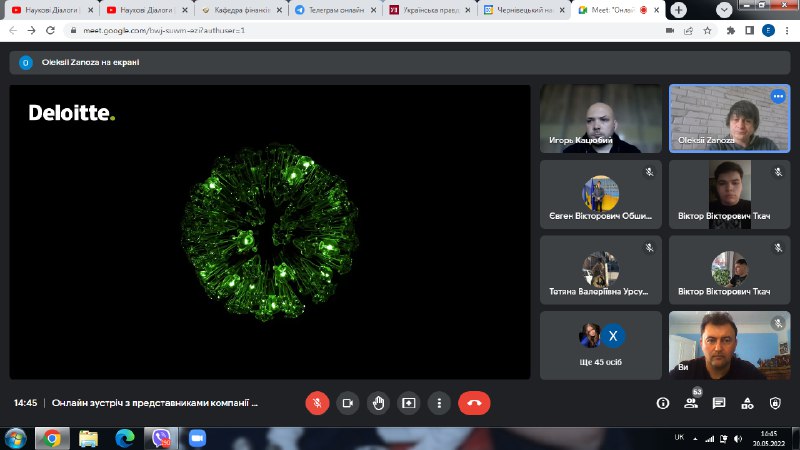Open the chat panel
The height and width of the screenshot is (450, 800).
719,403
